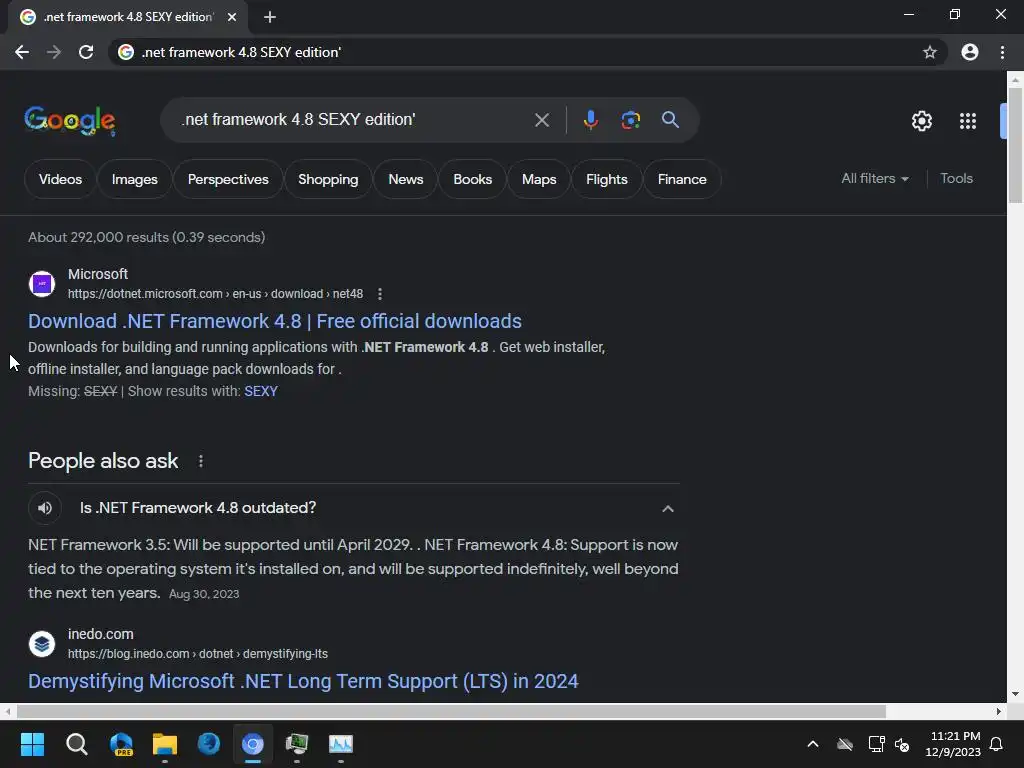The image size is (1024, 768).
Task: Select the Flights filter chip
Action: (x=606, y=179)
